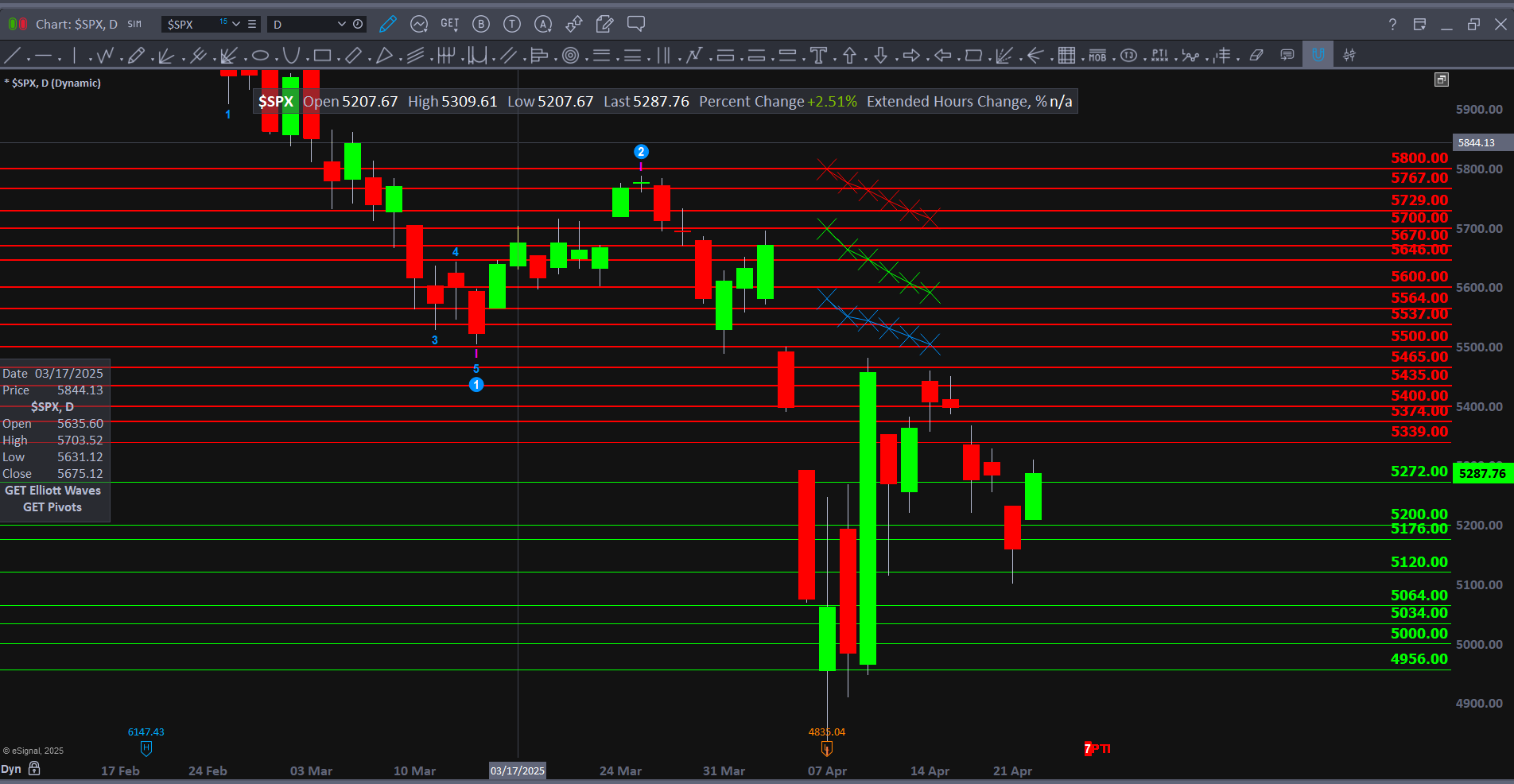The image size is (1514, 784).
Task: Toggle the blue pencil drawing toolbar
Action: pyautogui.click(x=387, y=25)
